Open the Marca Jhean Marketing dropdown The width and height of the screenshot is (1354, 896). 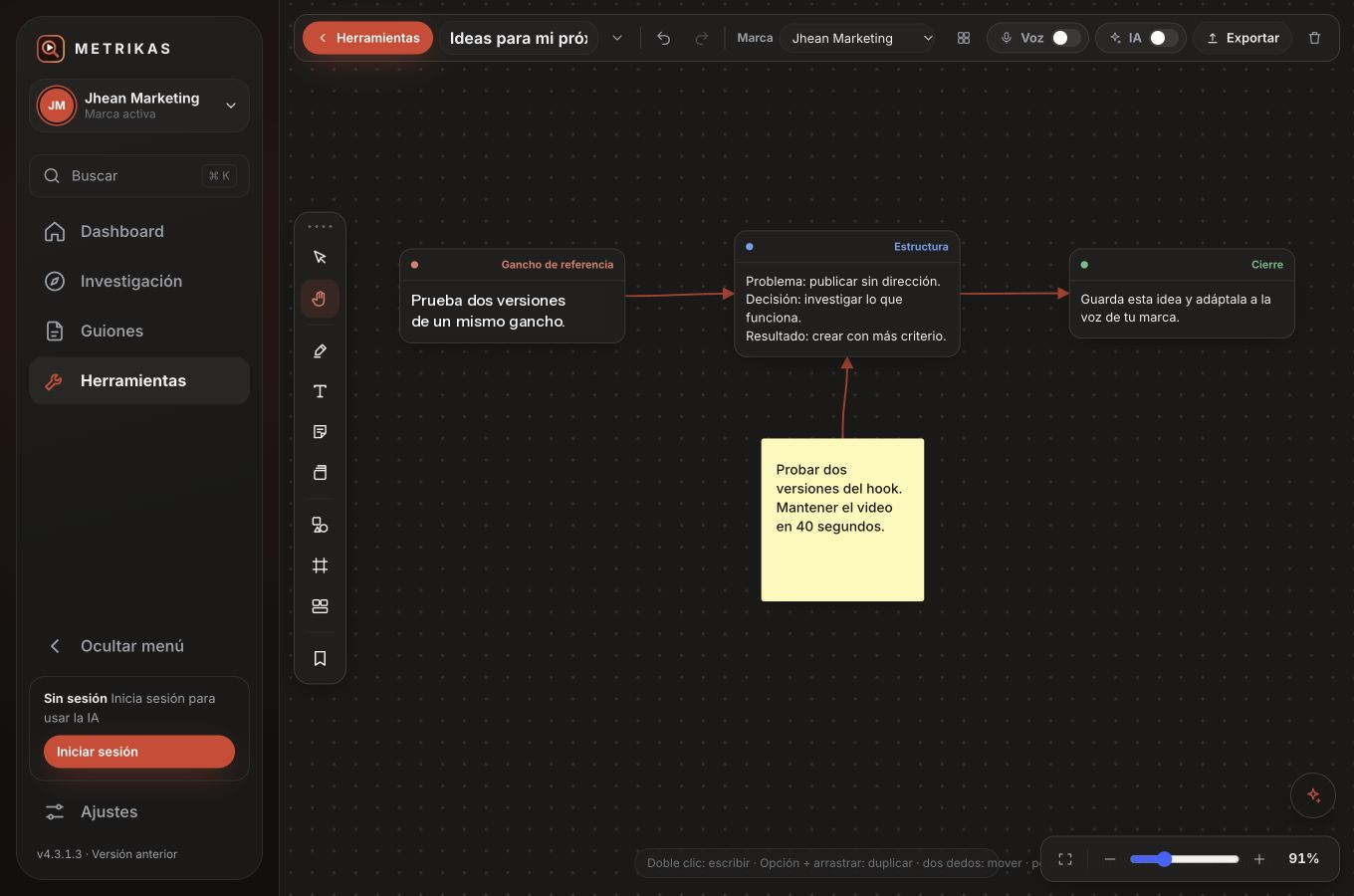tap(858, 38)
